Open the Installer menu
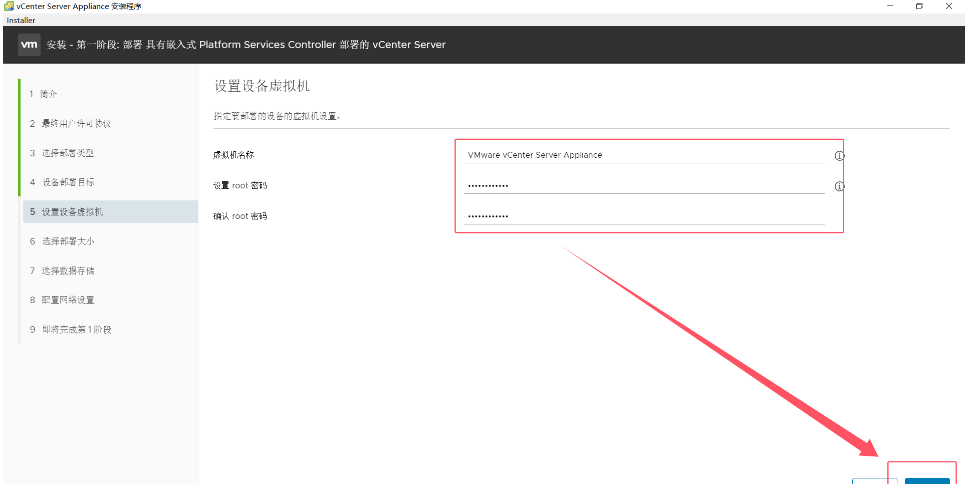 (21, 20)
